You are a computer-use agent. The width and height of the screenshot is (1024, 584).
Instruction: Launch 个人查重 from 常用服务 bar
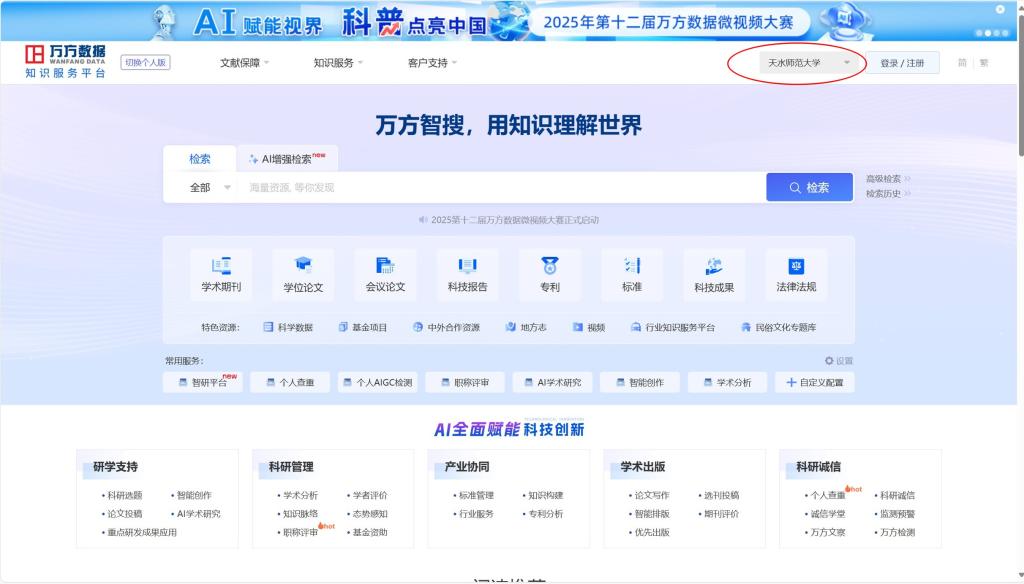[x=290, y=382]
